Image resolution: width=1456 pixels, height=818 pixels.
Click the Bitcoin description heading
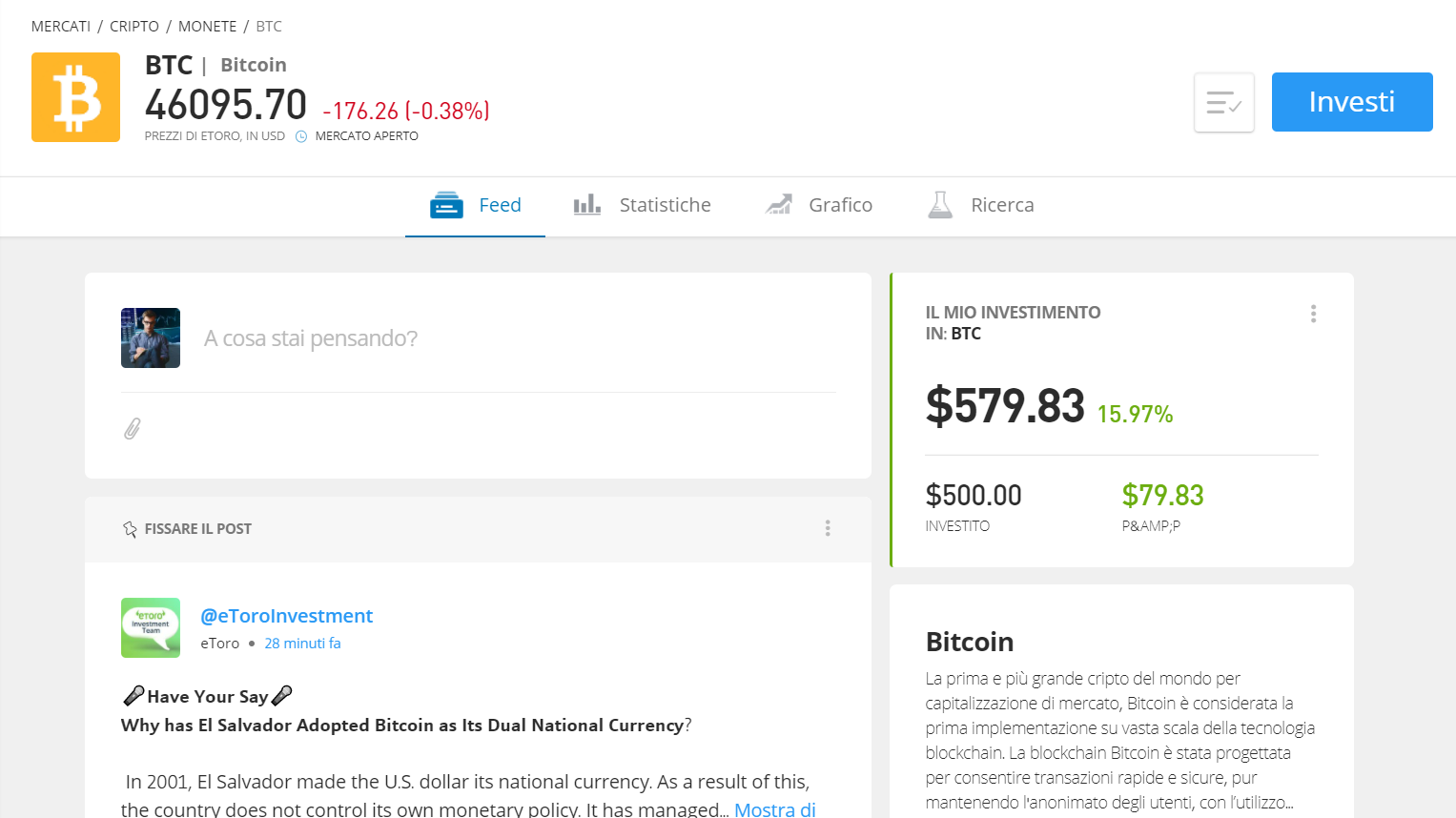(970, 642)
